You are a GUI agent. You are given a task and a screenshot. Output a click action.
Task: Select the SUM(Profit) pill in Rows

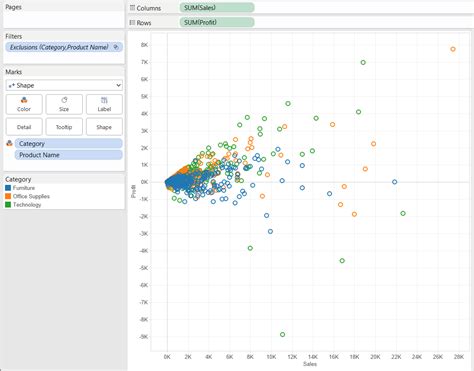[217, 22]
